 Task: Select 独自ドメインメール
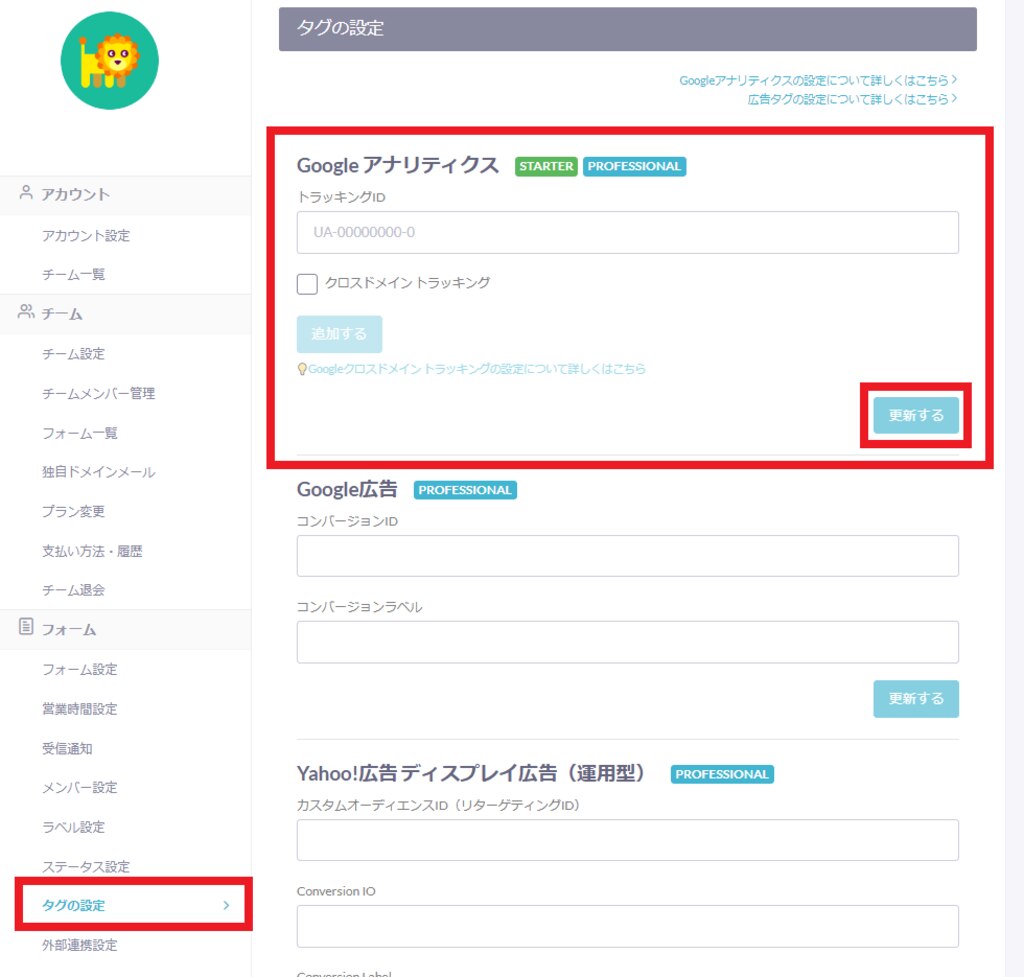click(x=99, y=472)
